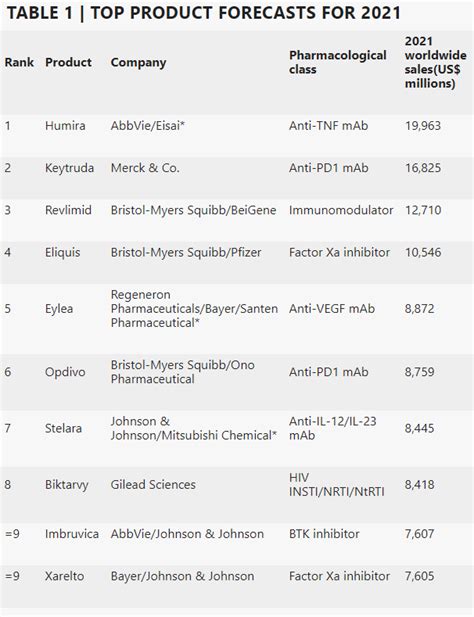Click the Imbruvica product cell
474x617 pixels.
[72, 534]
